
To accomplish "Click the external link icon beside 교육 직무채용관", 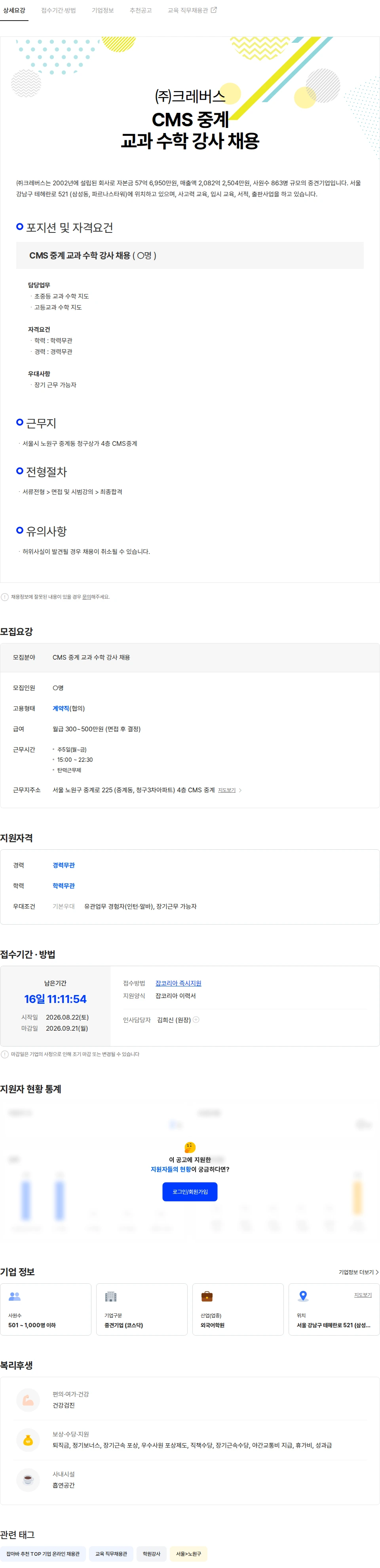I will (x=214, y=10).
